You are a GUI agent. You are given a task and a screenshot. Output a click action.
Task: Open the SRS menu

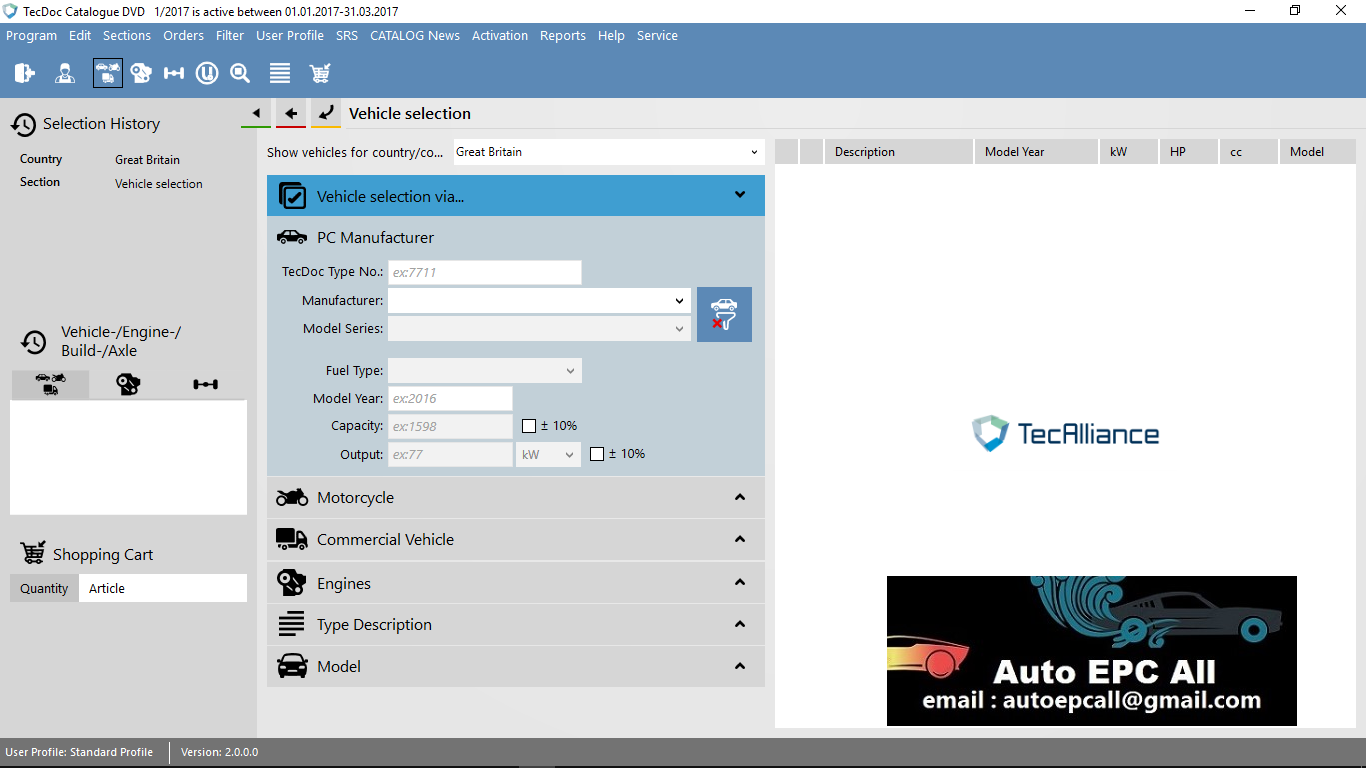(347, 35)
